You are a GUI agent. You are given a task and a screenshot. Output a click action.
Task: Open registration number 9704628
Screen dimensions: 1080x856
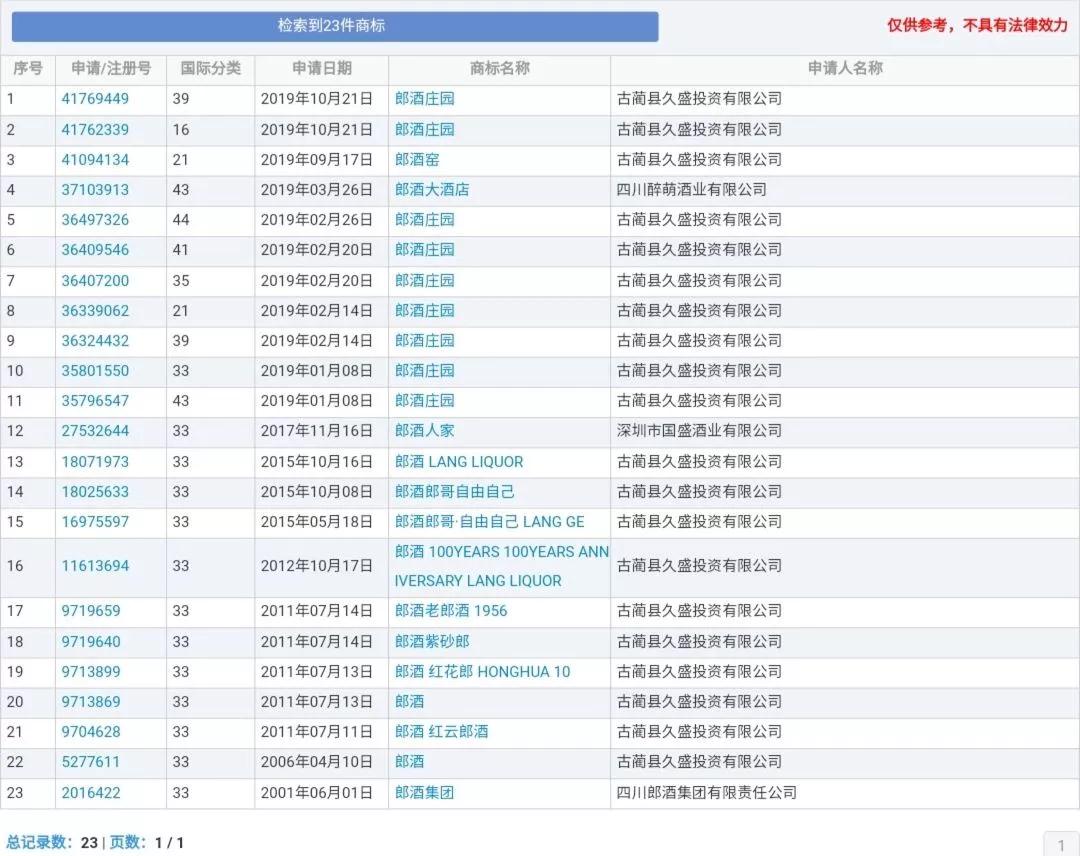tap(91, 731)
